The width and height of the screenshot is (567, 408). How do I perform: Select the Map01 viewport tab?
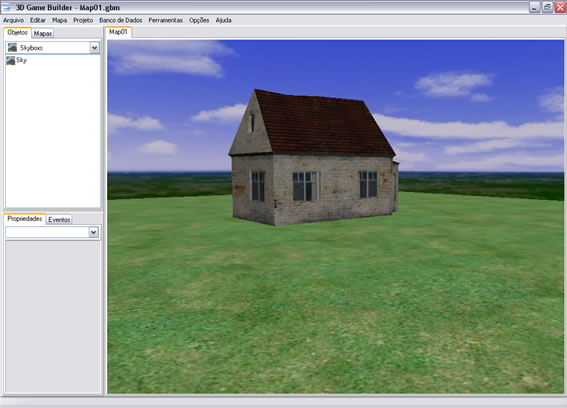click(x=118, y=32)
